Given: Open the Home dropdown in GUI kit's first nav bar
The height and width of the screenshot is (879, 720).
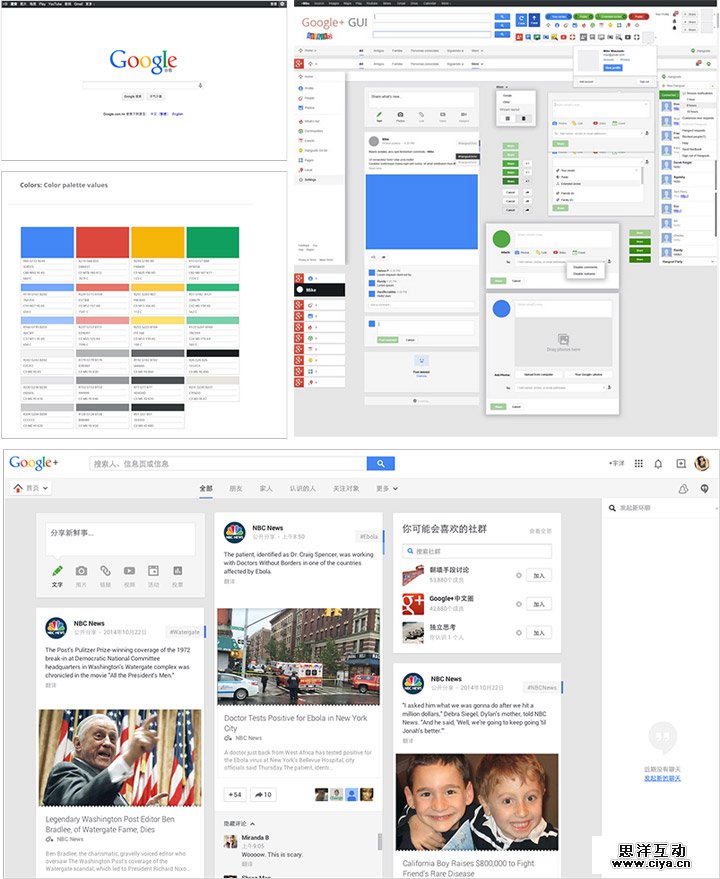Looking at the screenshot, I should (x=310, y=51).
